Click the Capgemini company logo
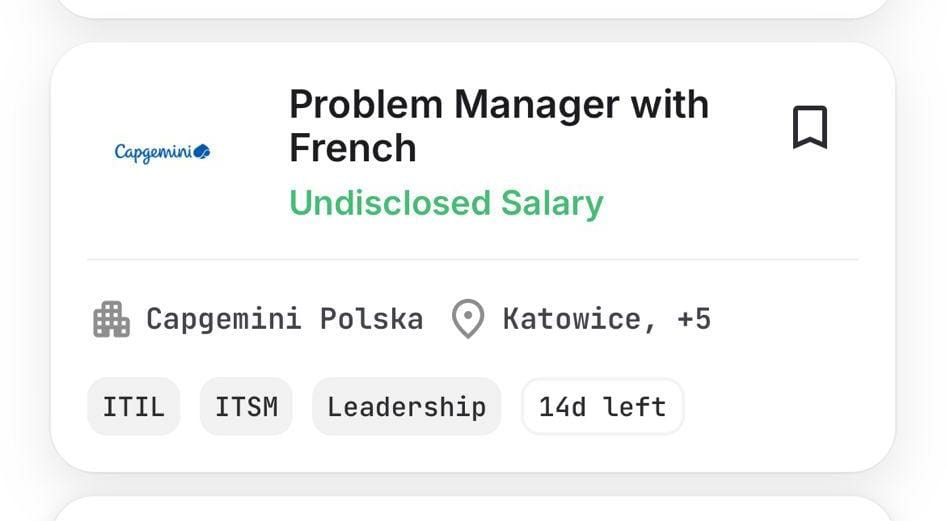Screen dimensions: 946x521 pos(162,152)
